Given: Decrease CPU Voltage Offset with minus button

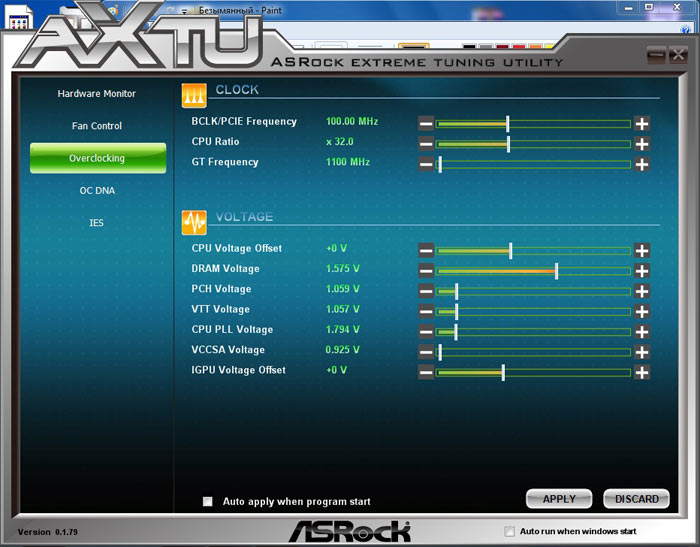Looking at the screenshot, I should coord(426,250).
